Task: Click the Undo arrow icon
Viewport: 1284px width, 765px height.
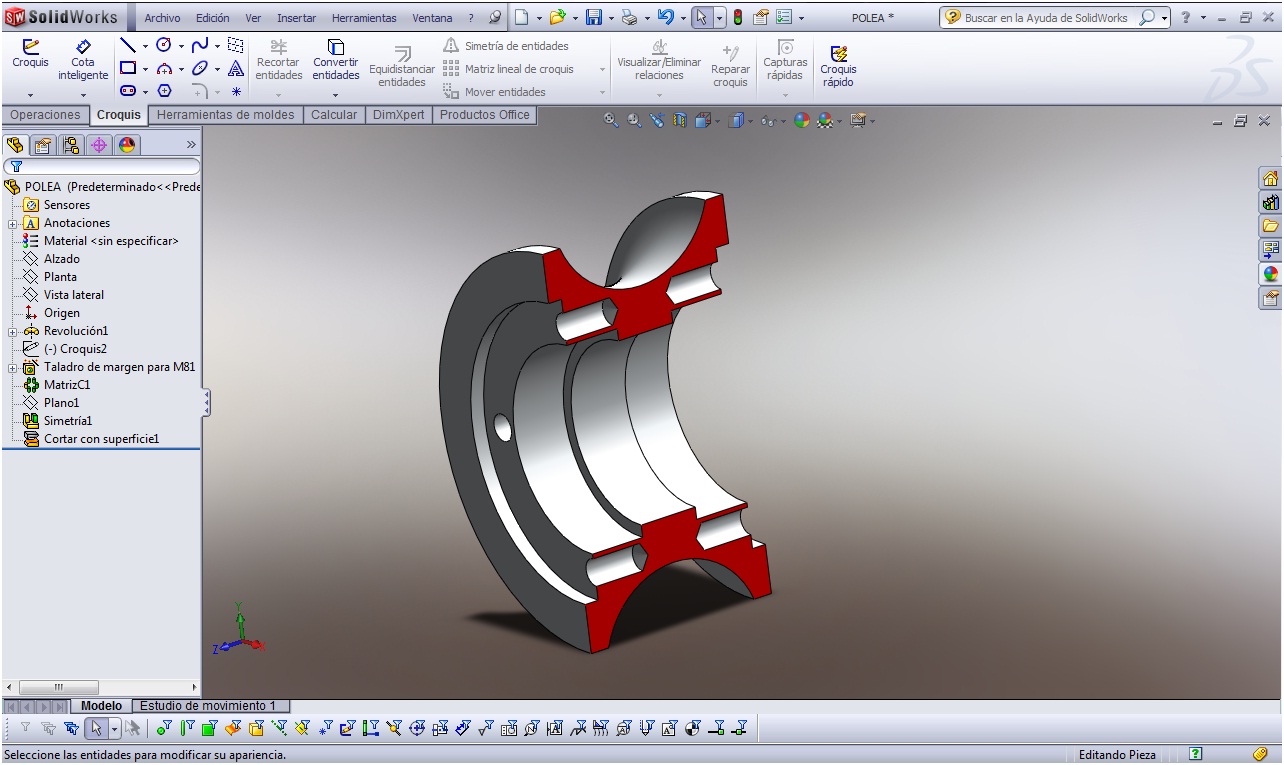Action: tap(666, 17)
